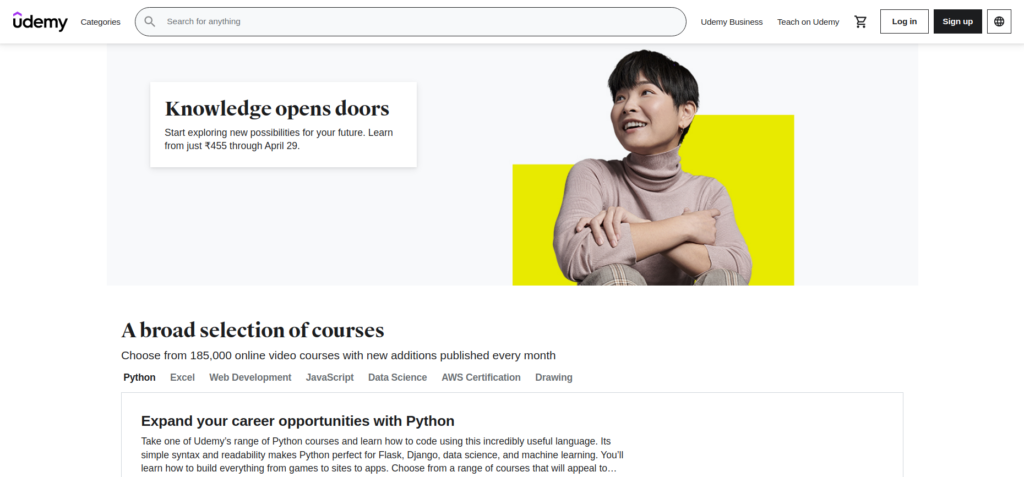Switch to the AWS Certification tab
Image resolution: width=1024 pixels, height=477 pixels.
481,377
